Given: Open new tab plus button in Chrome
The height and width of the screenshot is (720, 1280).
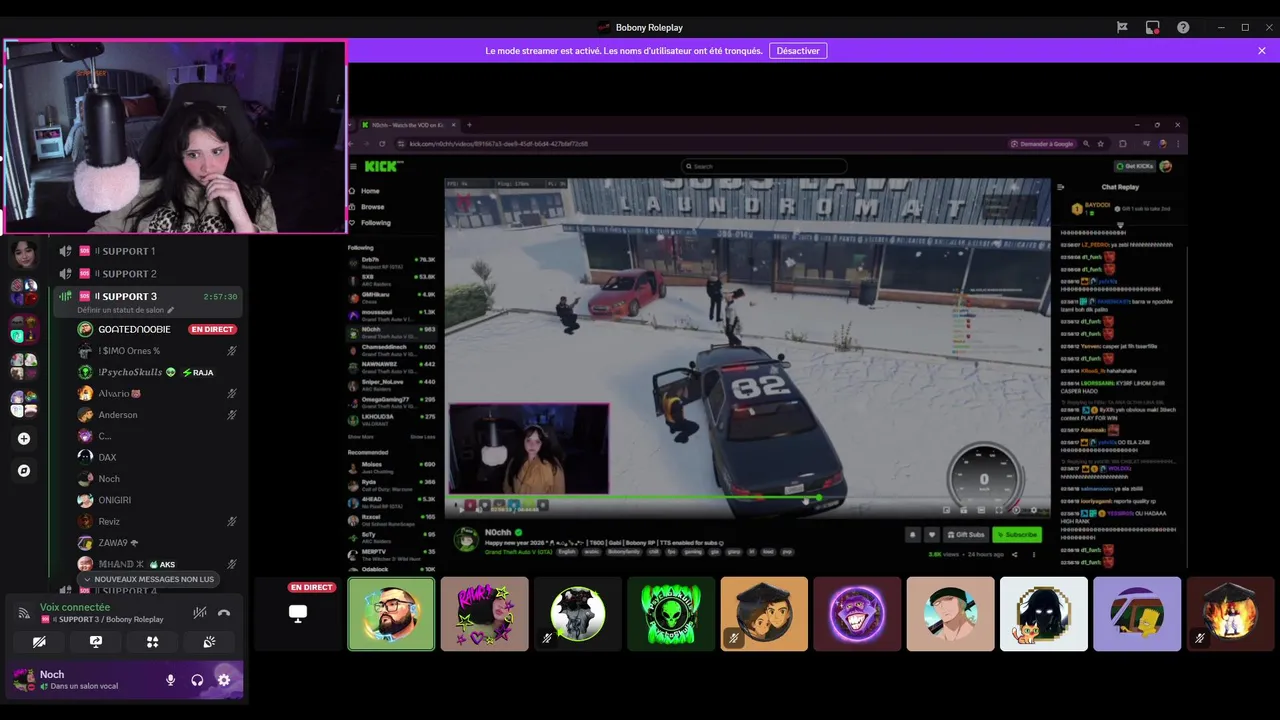Looking at the screenshot, I should pos(469,125).
